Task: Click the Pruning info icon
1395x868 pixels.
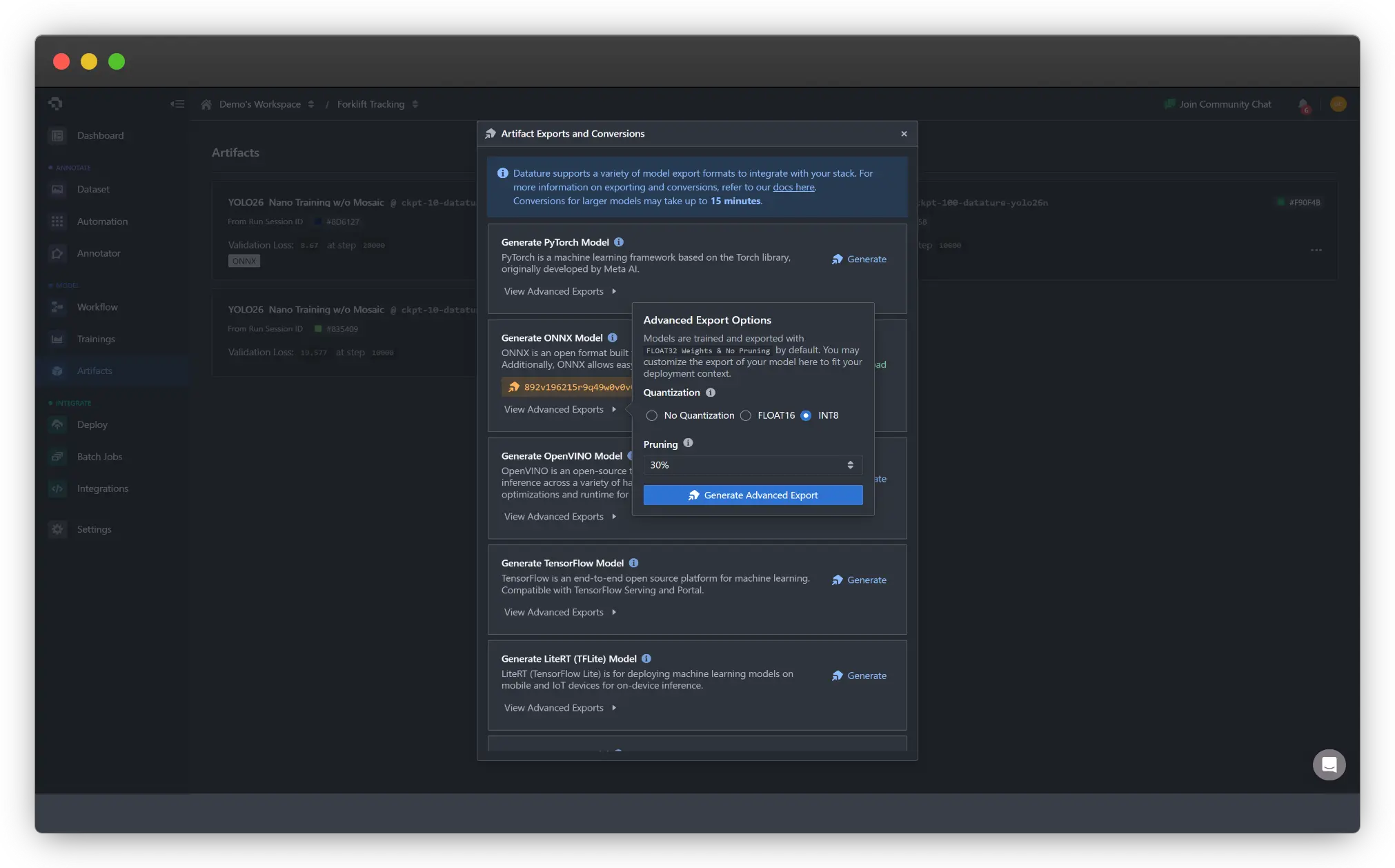Action: [688, 443]
